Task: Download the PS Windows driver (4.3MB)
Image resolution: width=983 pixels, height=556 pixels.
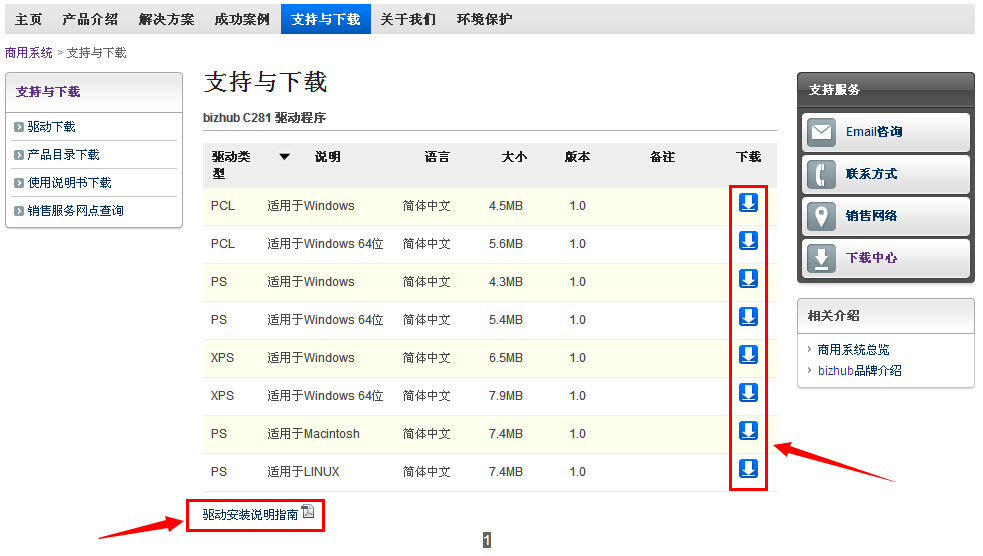Action: (x=748, y=279)
